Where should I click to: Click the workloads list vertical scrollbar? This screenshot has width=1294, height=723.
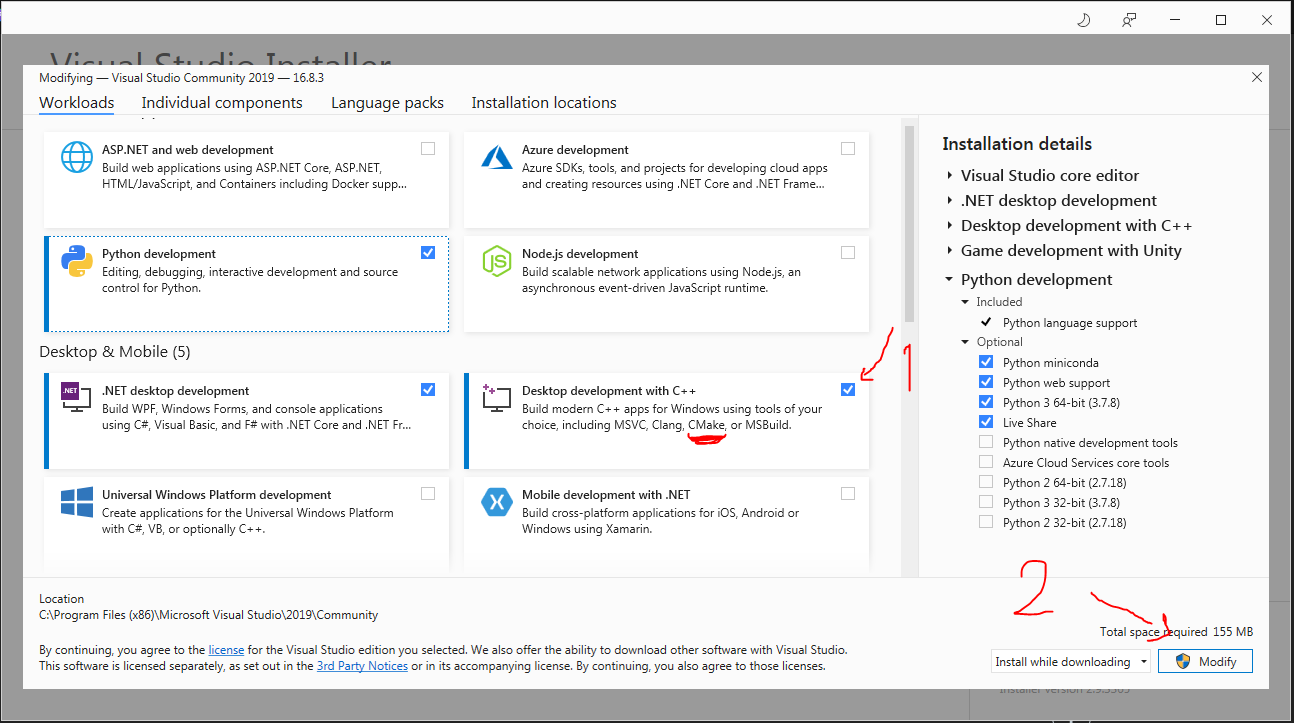coord(909,222)
